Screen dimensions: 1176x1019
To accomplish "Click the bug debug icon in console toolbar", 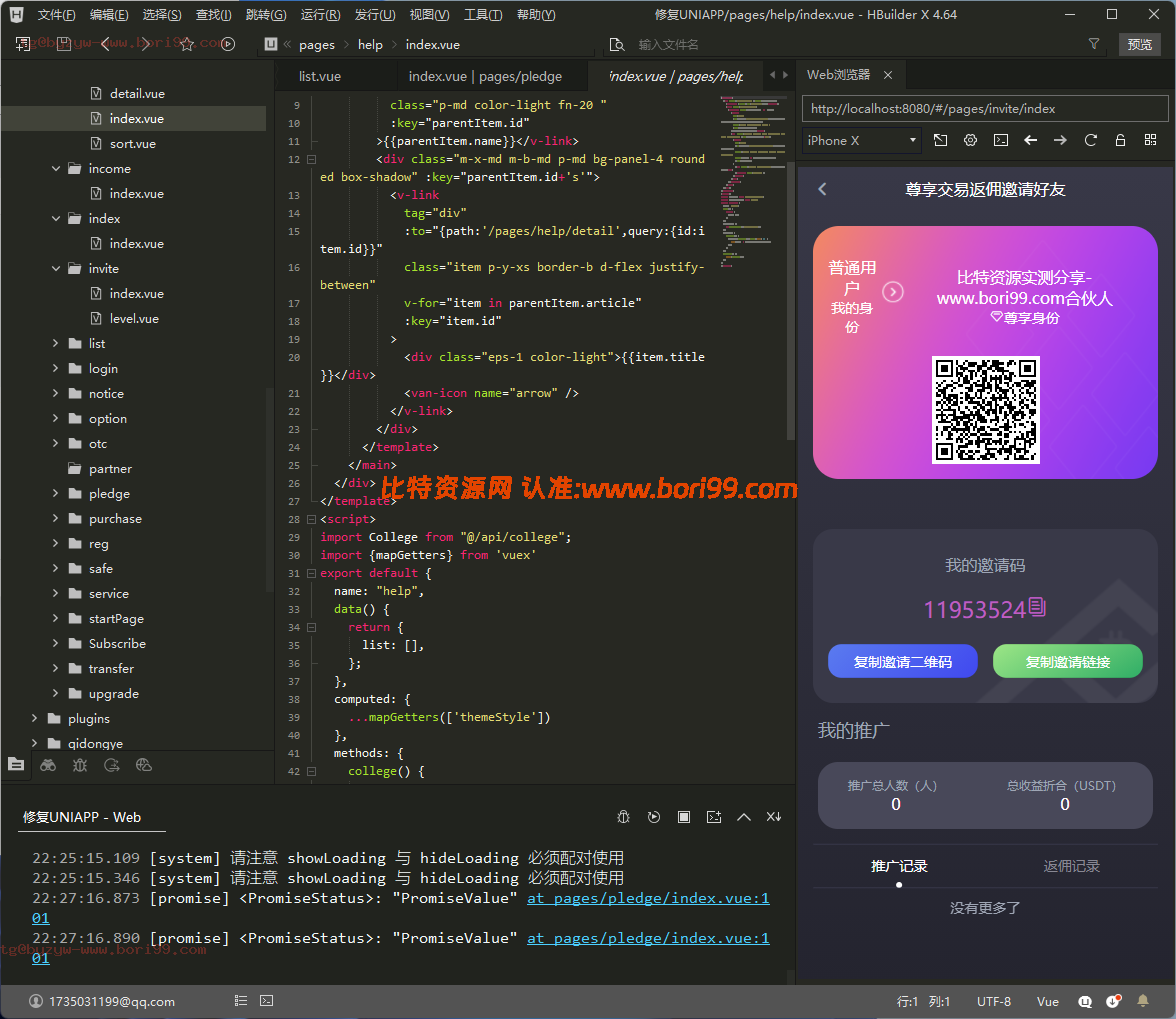I will 623,817.
